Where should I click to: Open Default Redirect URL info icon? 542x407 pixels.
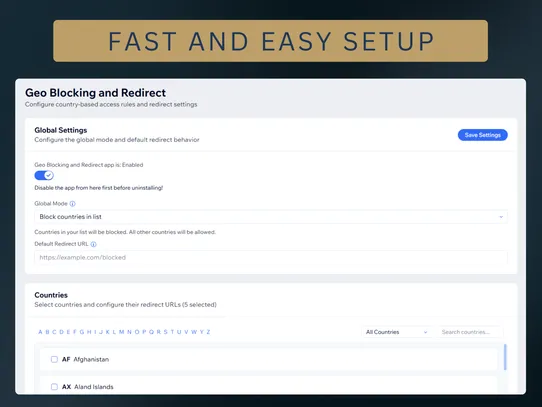coord(93,244)
